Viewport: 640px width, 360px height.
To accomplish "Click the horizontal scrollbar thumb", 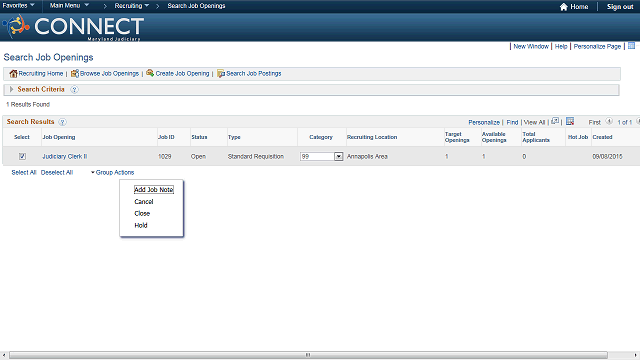I will point(308,355).
